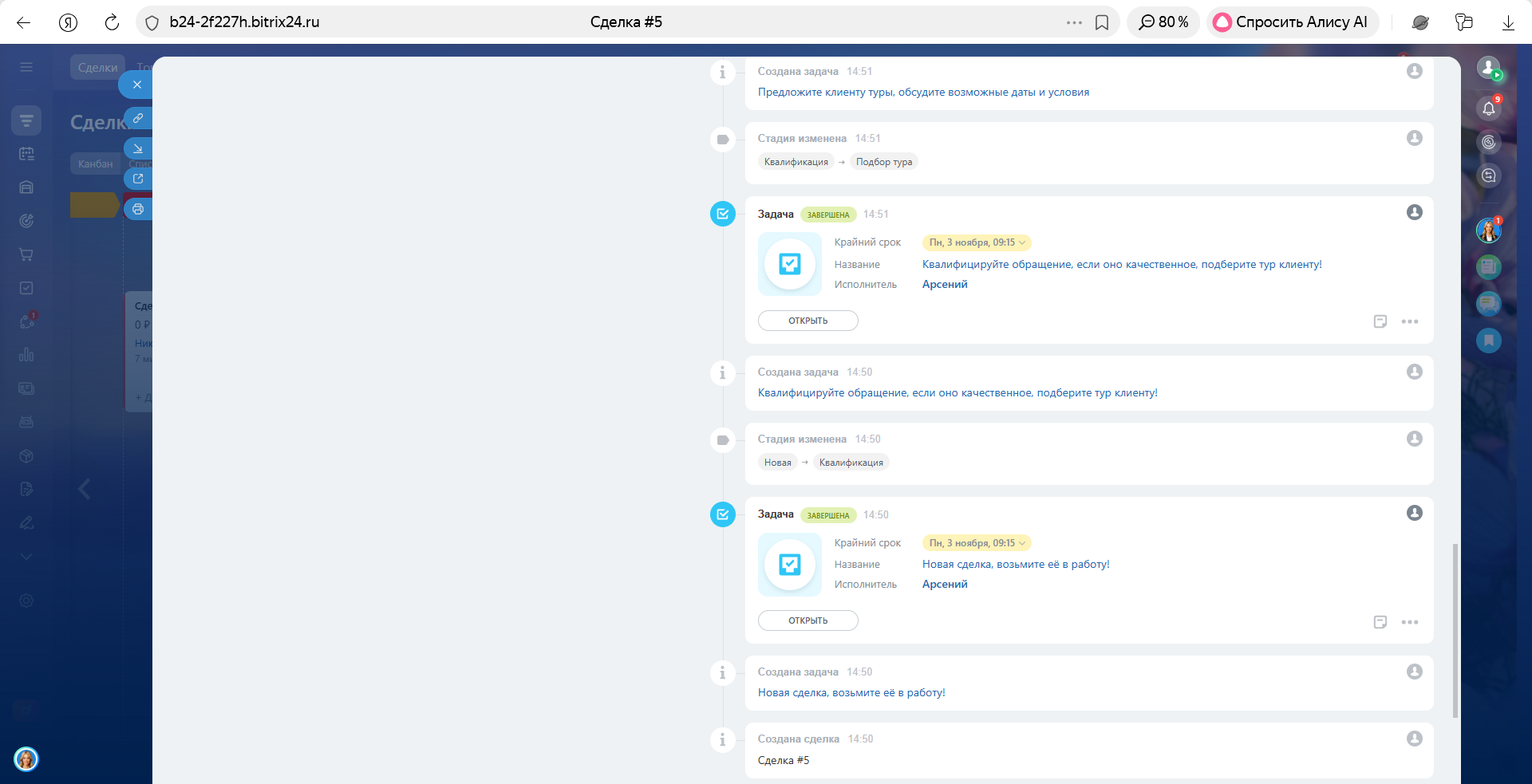Click the notifications bell with badge 9
Image resolution: width=1532 pixels, height=784 pixels.
click(x=1489, y=108)
